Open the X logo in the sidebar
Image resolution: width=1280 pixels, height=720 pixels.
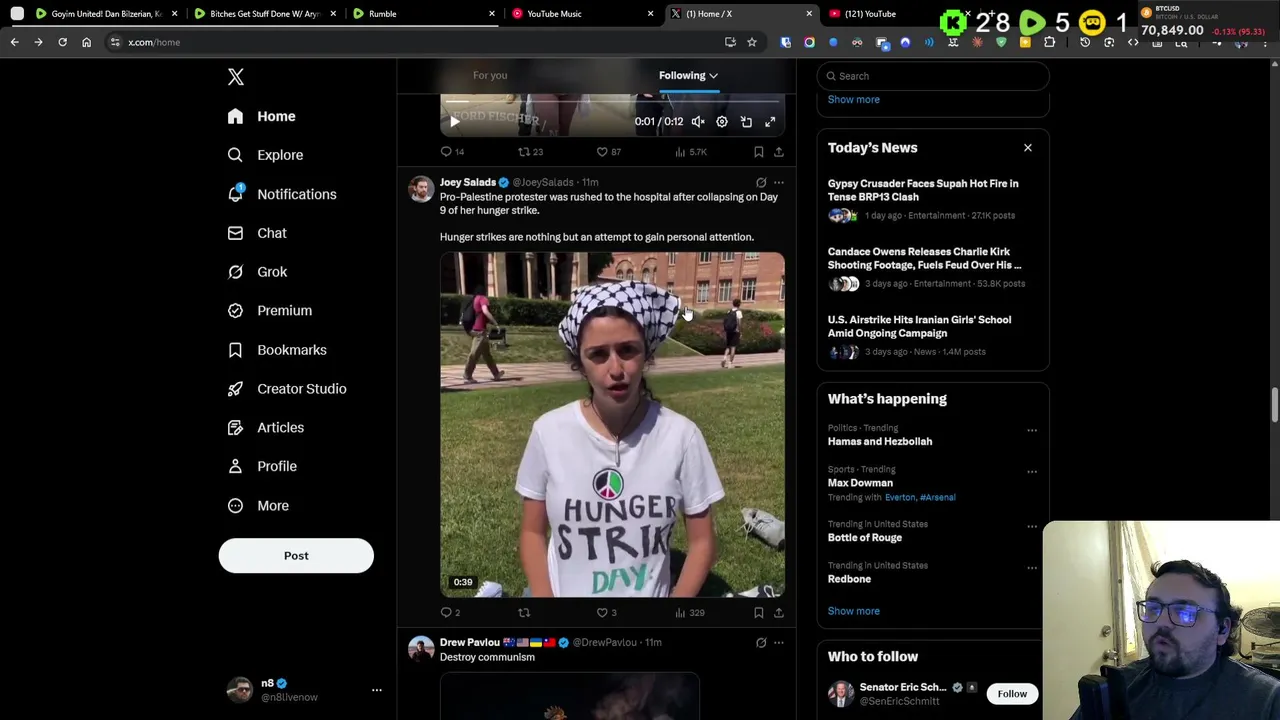tap(235, 77)
